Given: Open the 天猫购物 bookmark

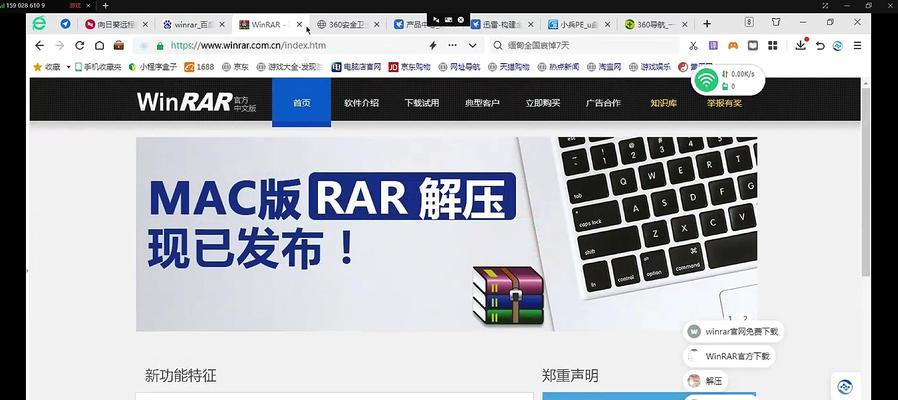Looking at the screenshot, I should [x=509, y=67].
